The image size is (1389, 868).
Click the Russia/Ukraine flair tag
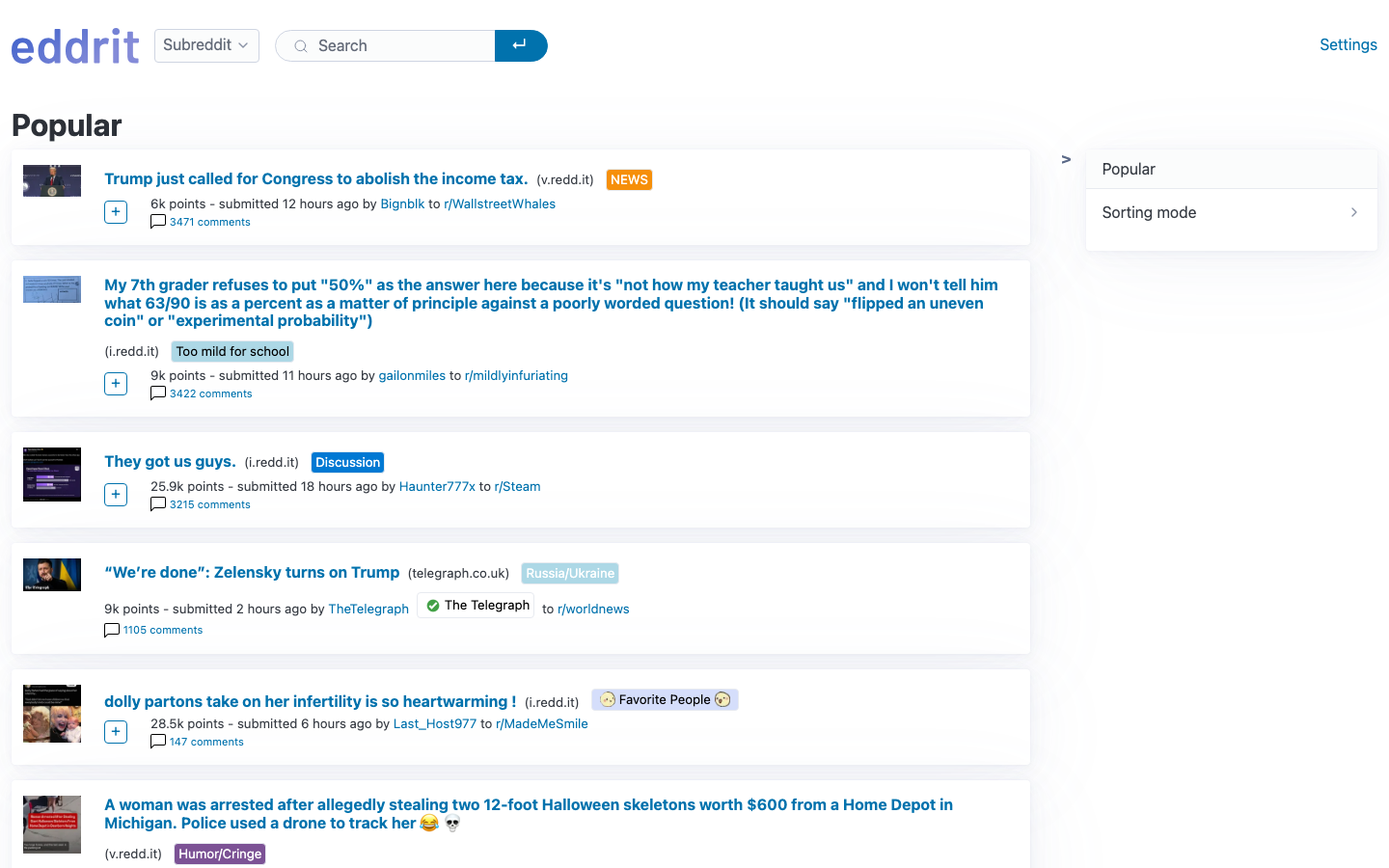(570, 573)
